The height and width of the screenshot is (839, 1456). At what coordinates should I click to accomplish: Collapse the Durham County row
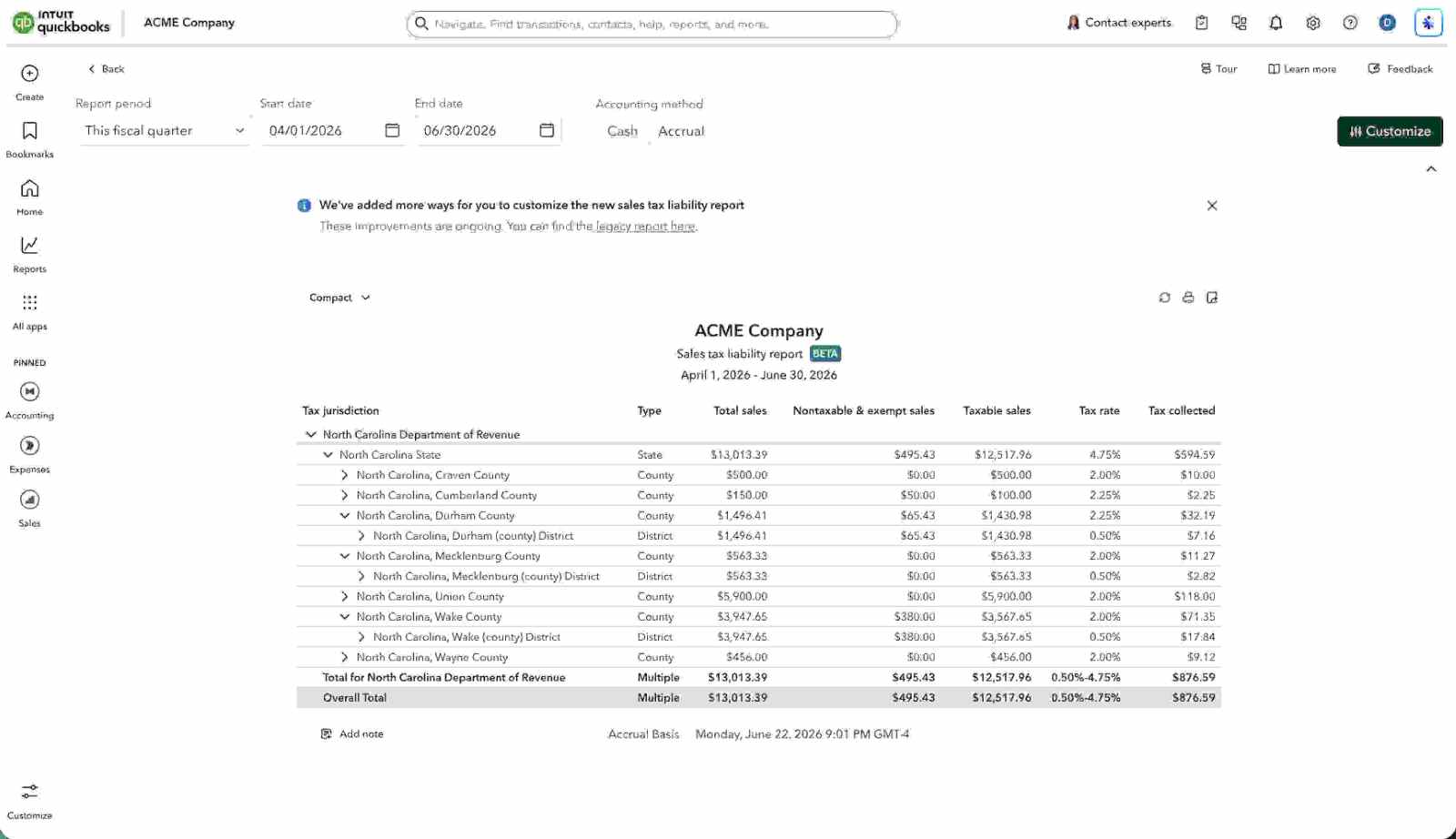344,515
